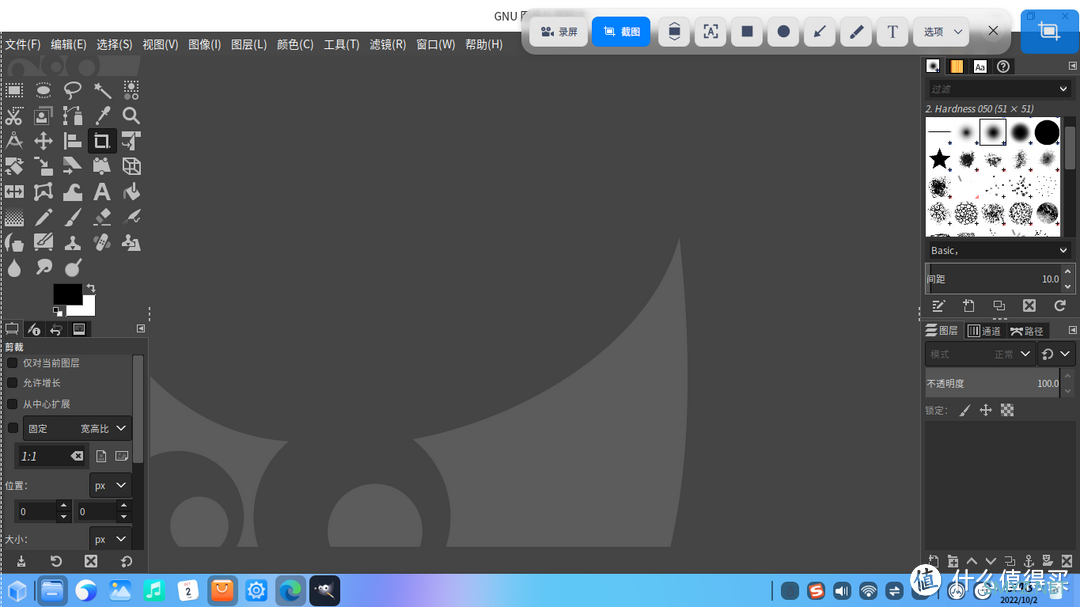Open the 位置 px unit dropdown
This screenshot has height=607, width=1080.
(x=110, y=485)
